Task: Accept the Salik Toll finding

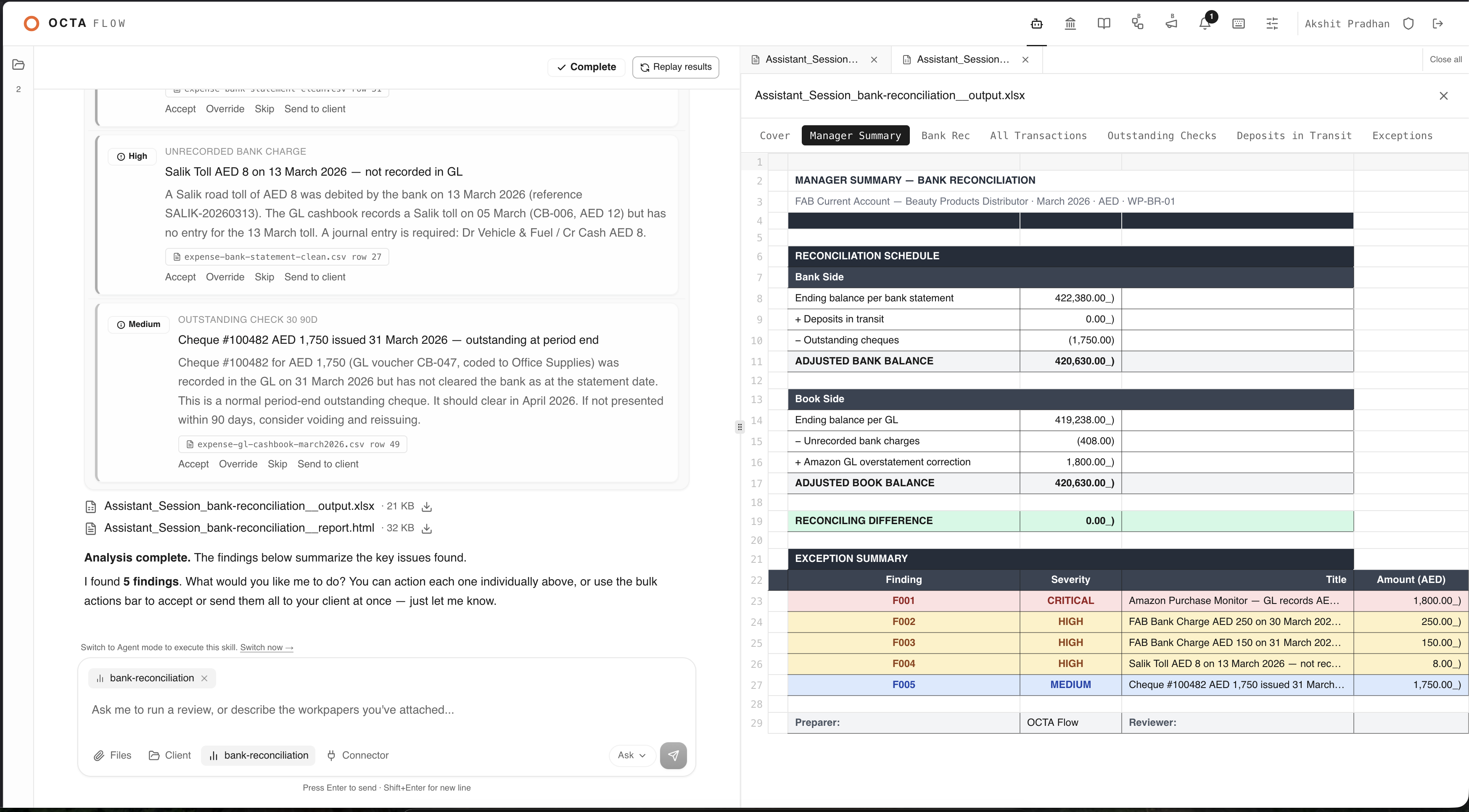Action: tap(180, 277)
